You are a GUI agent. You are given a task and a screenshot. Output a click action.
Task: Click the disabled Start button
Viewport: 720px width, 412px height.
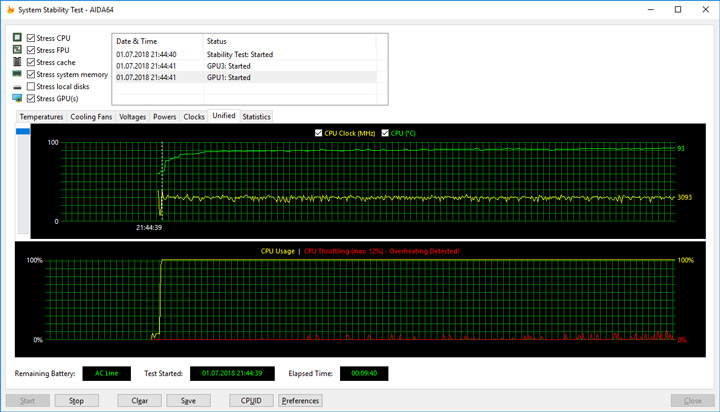(x=28, y=401)
